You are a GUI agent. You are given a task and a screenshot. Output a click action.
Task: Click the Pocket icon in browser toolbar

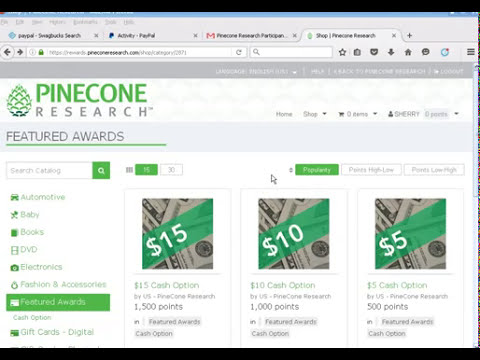(374, 52)
